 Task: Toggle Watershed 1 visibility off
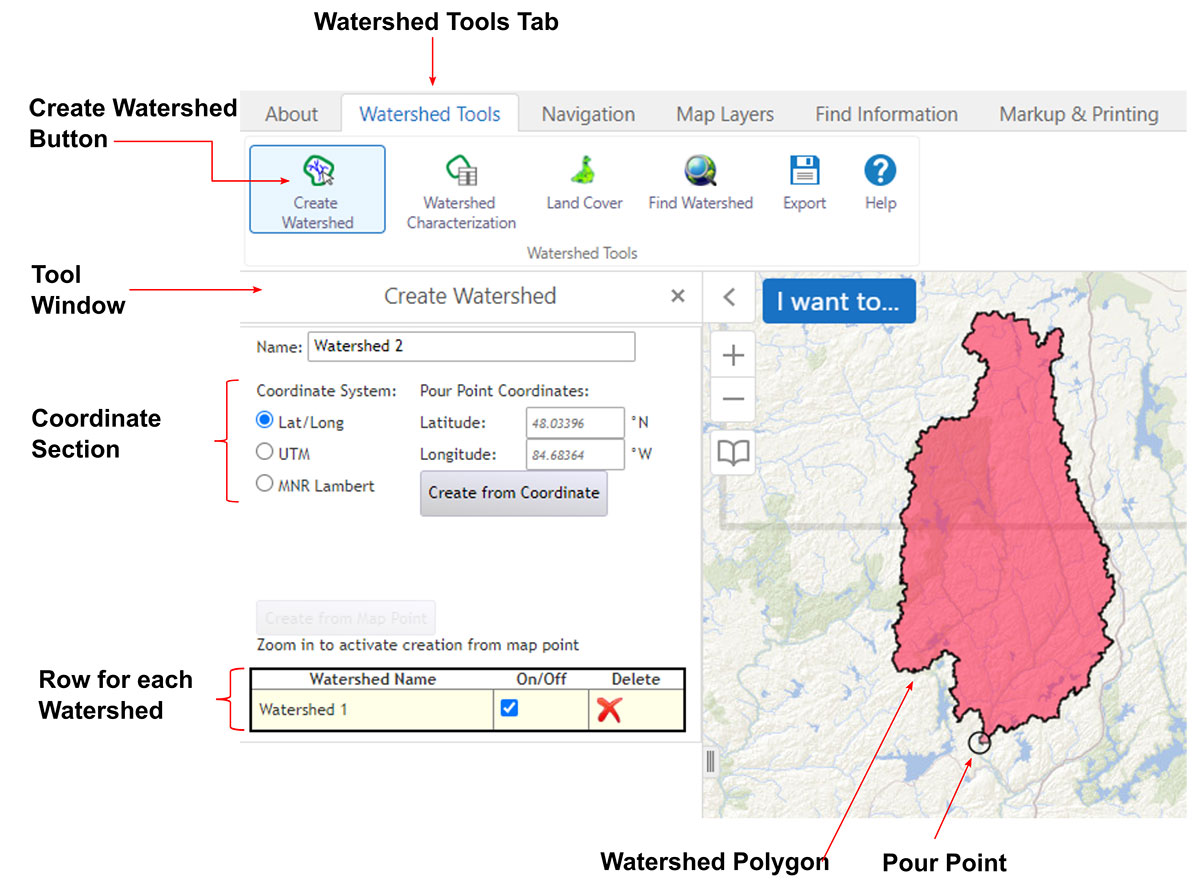[x=510, y=707]
